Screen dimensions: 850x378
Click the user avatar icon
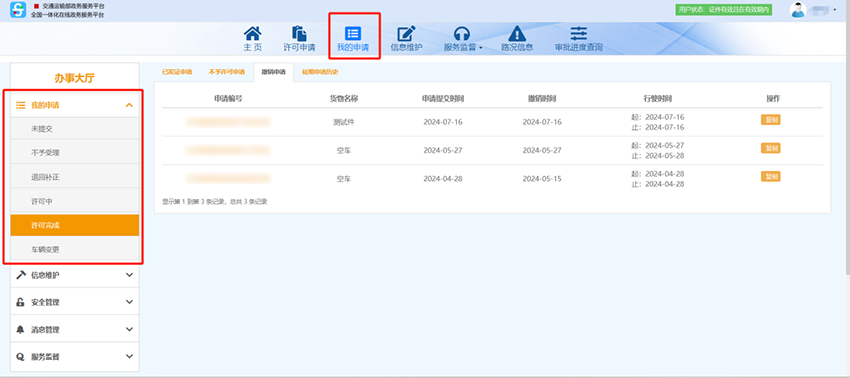click(x=797, y=10)
